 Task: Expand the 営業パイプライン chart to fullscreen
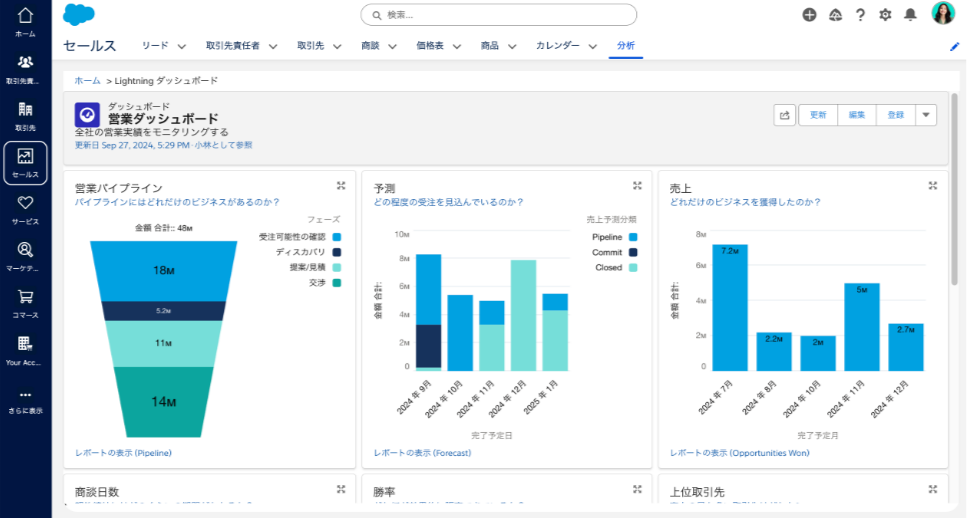(341, 185)
